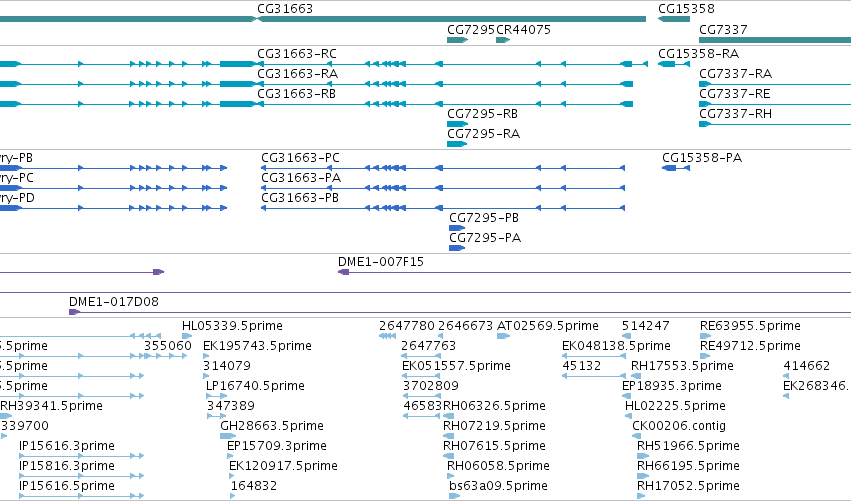Screen dimensions: 851x501
Task: Select protein CG31663-PC
Action: click(x=301, y=158)
